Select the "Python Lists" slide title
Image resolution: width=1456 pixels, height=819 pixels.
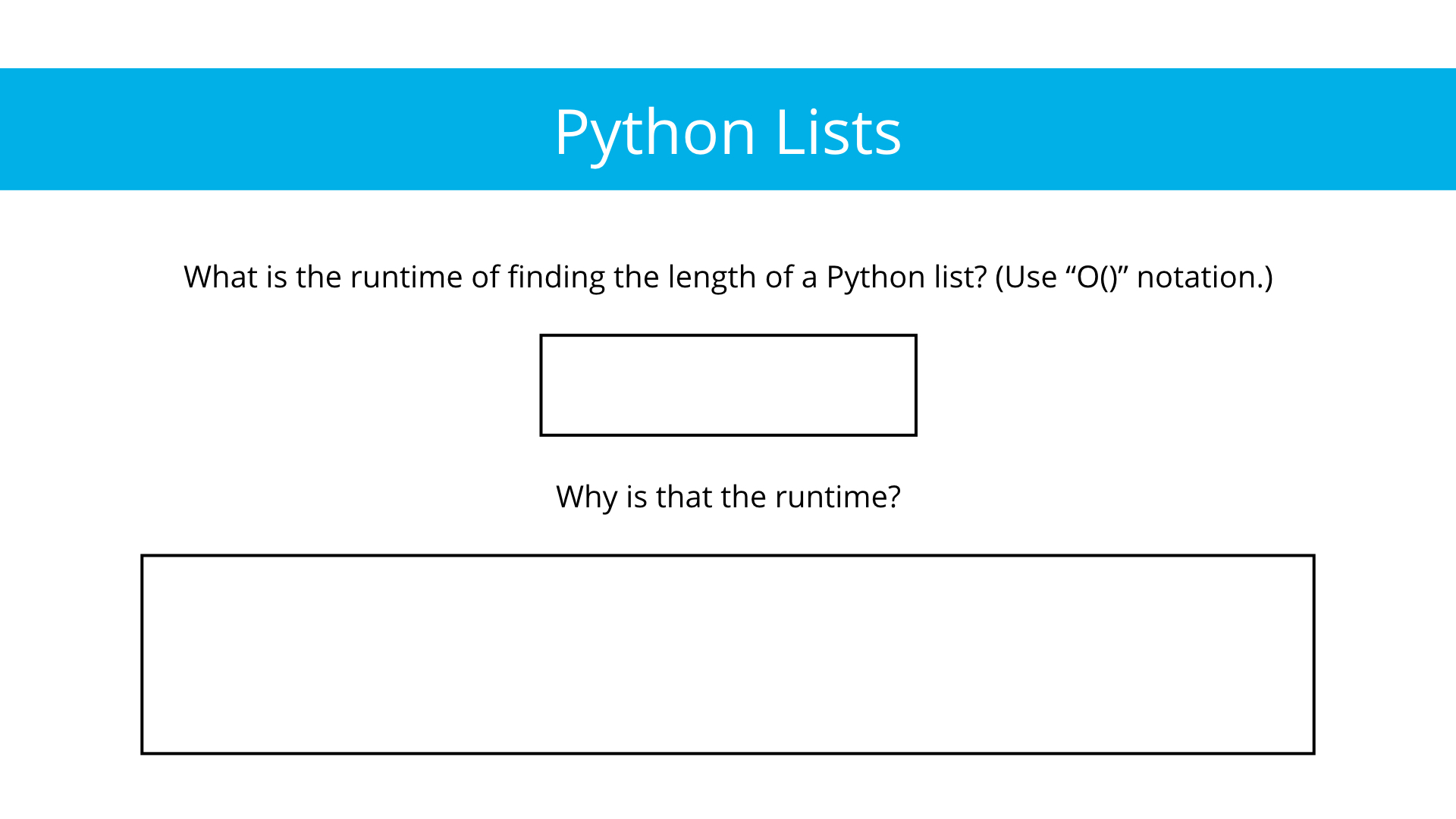tap(728, 132)
